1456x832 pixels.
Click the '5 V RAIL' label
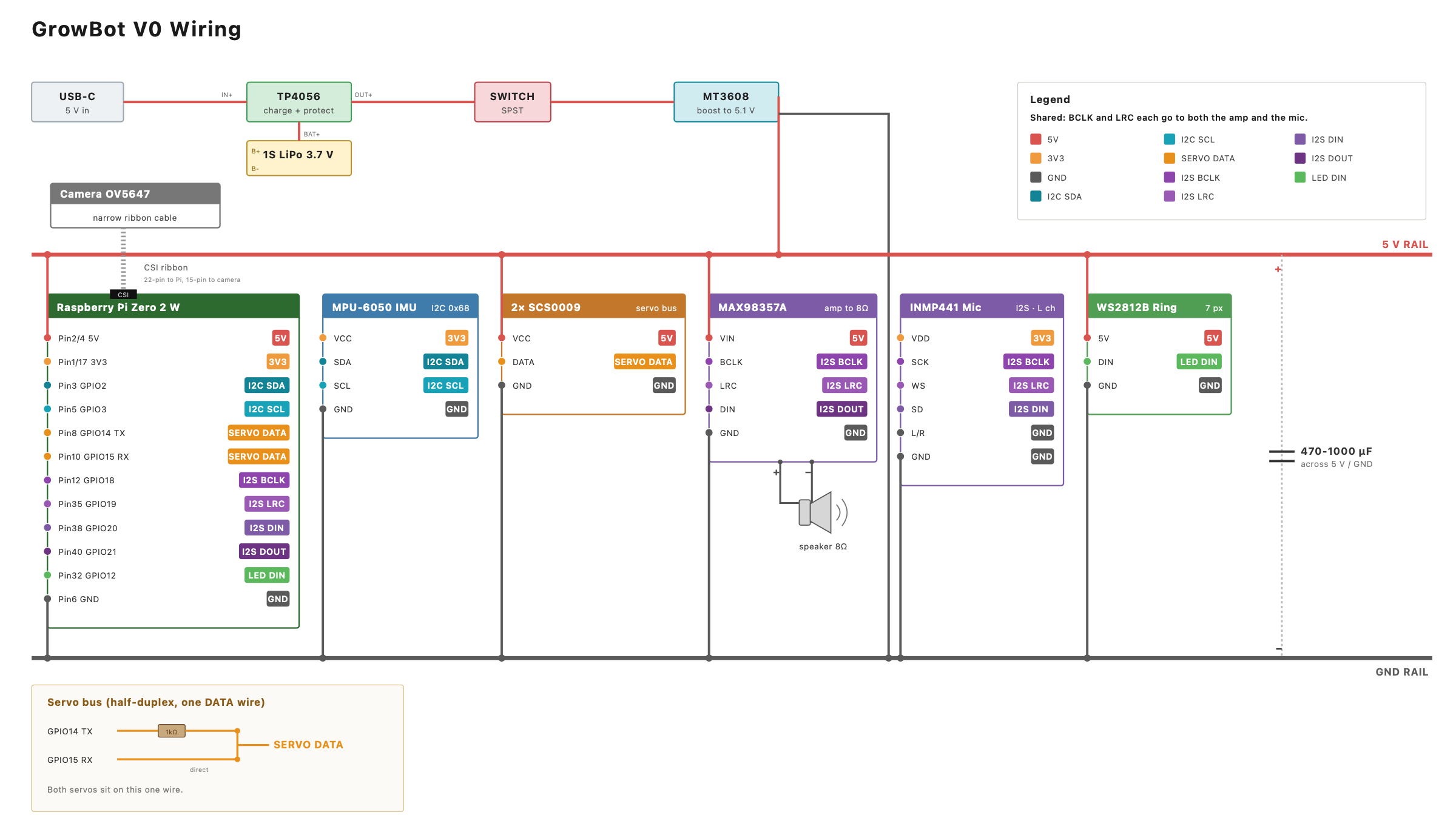(x=1405, y=244)
